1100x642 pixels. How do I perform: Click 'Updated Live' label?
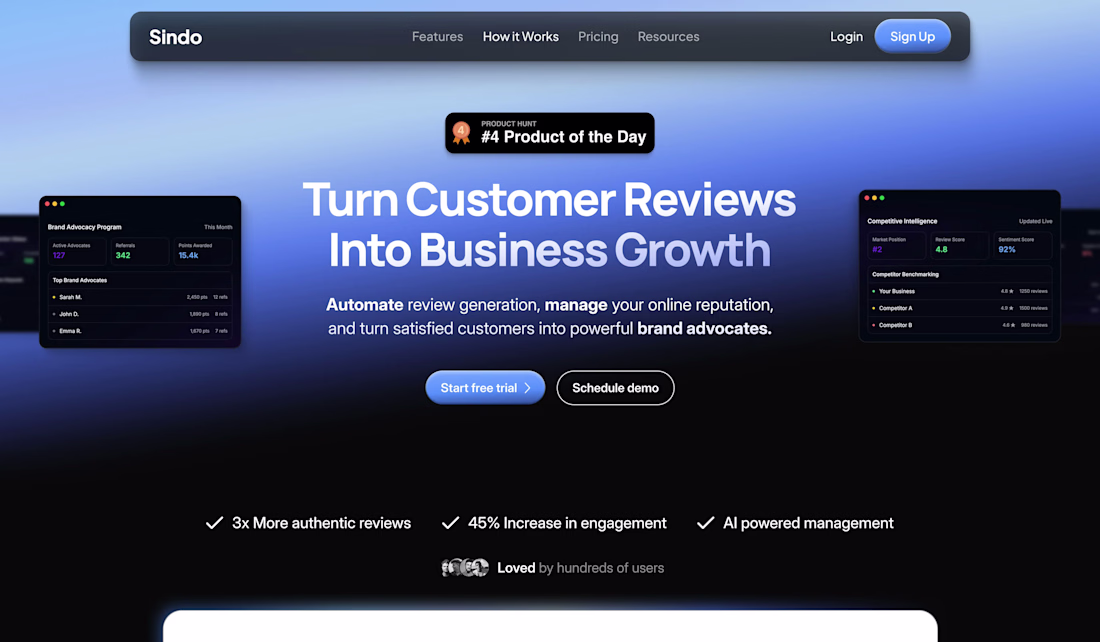[1035, 221]
